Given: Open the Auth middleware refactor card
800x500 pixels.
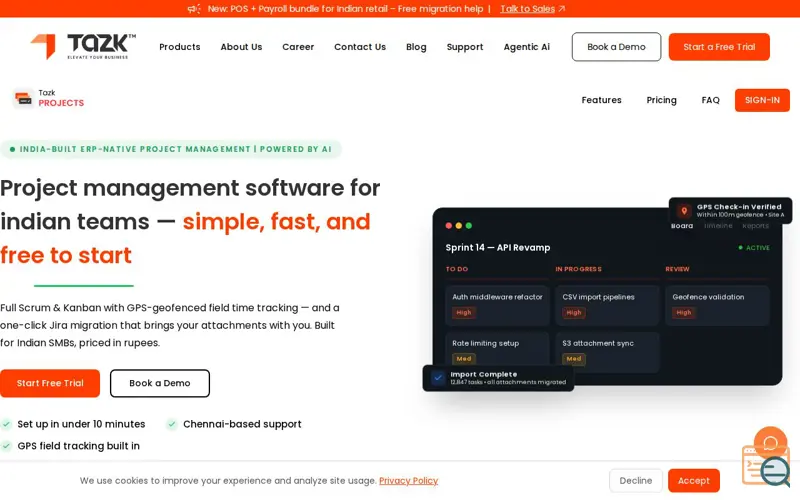Looking at the screenshot, I should tap(497, 305).
